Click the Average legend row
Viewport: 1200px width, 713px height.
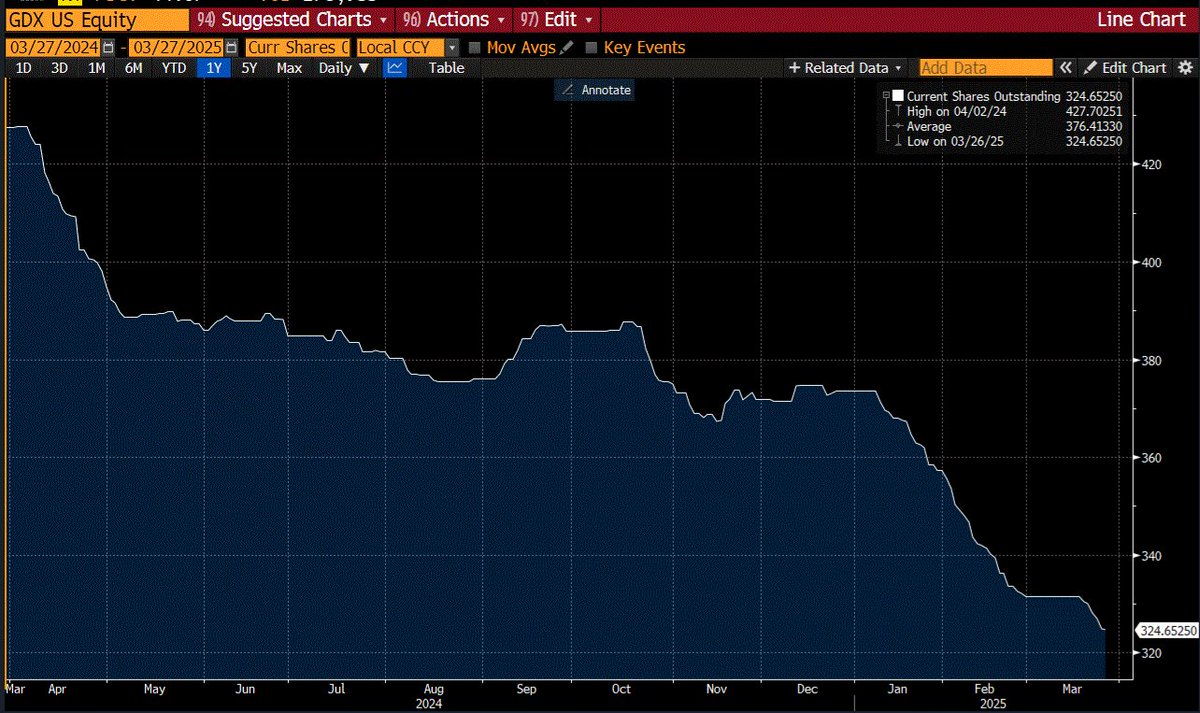click(1007, 126)
